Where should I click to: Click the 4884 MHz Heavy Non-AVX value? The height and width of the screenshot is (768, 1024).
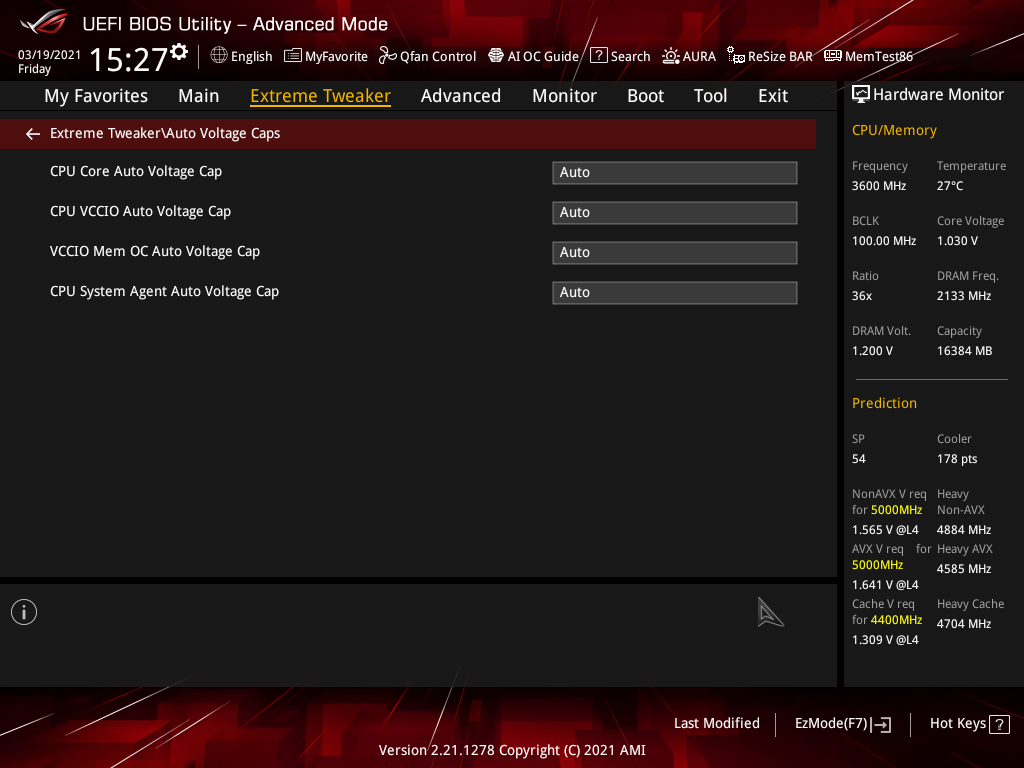point(964,530)
